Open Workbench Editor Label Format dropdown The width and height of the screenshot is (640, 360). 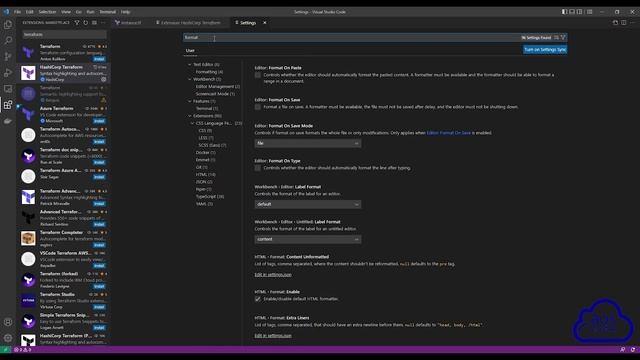tap(308, 204)
